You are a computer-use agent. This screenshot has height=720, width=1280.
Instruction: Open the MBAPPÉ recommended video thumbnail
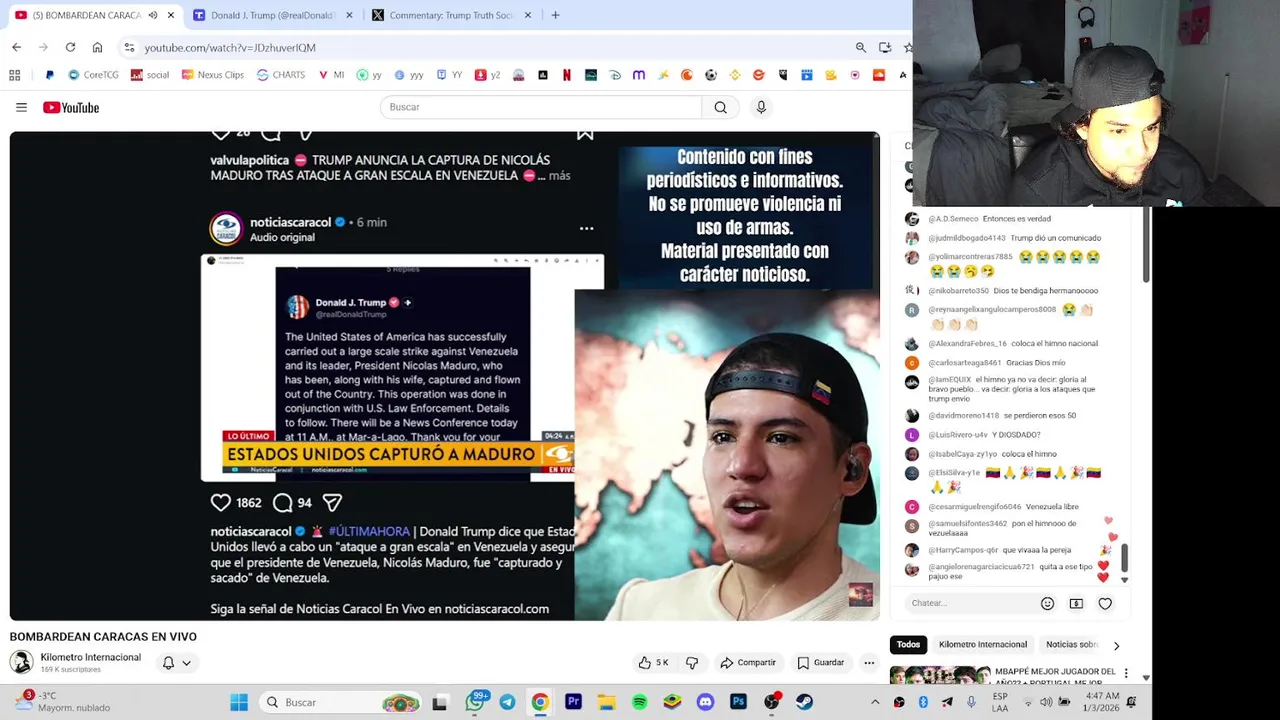[x=940, y=676]
